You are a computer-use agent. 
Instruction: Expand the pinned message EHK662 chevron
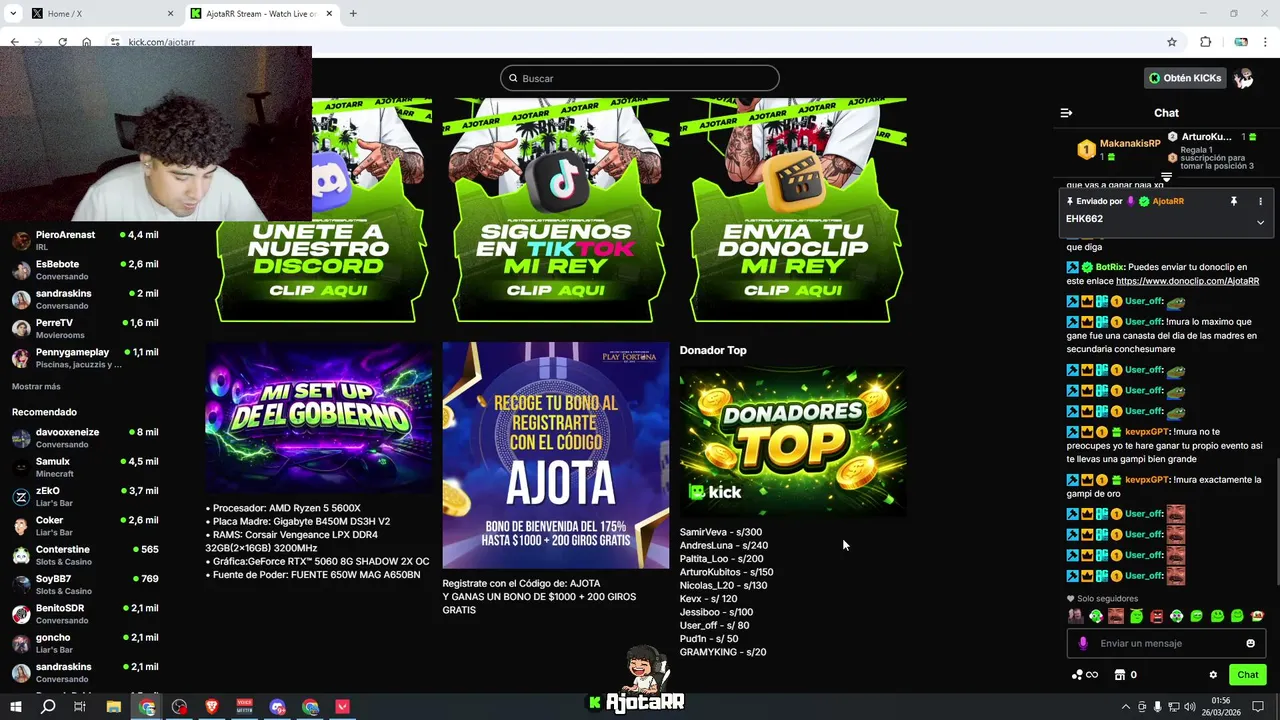pyautogui.click(x=1260, y=222)
